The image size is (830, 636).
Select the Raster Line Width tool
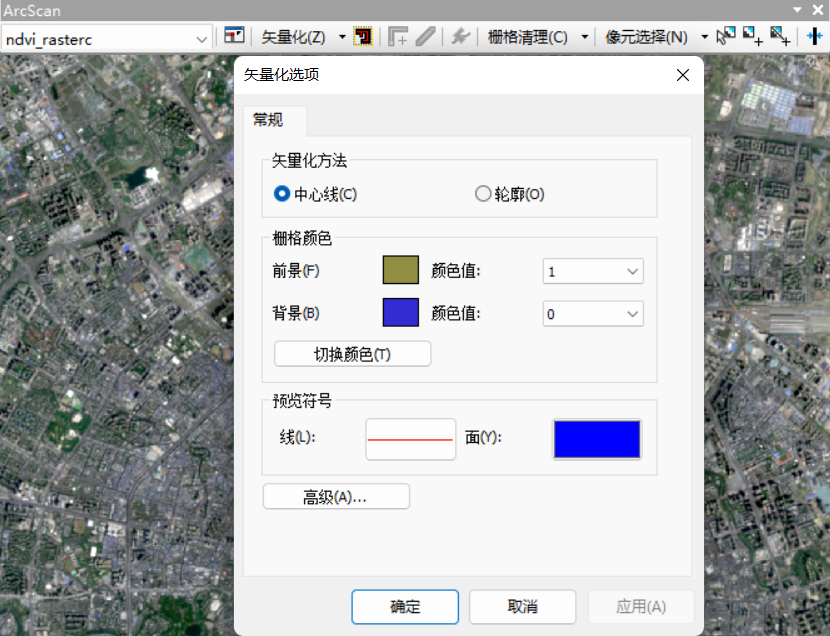(815, 37)
